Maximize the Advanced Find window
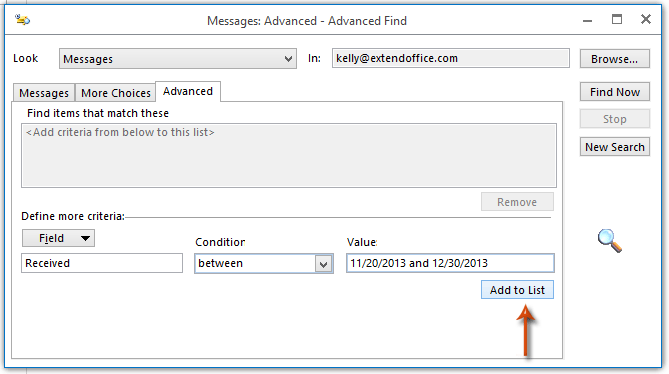Image resolution: width=669 pixels, height=374 pixels. click(x=617, y=19)
